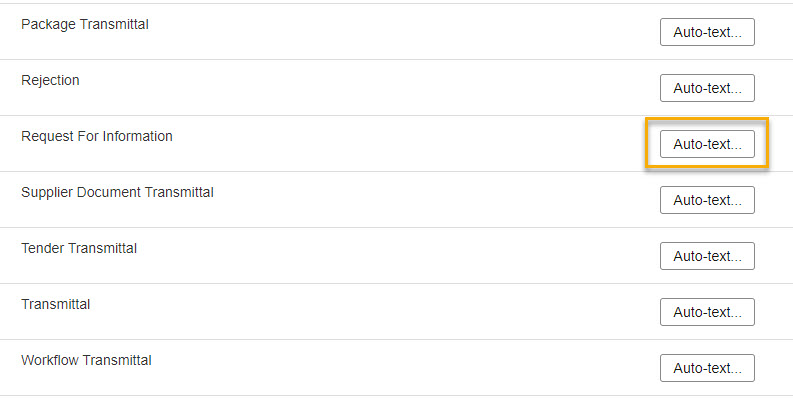
Task: Select the plain Transmittal label
Action: coord(56,304)
